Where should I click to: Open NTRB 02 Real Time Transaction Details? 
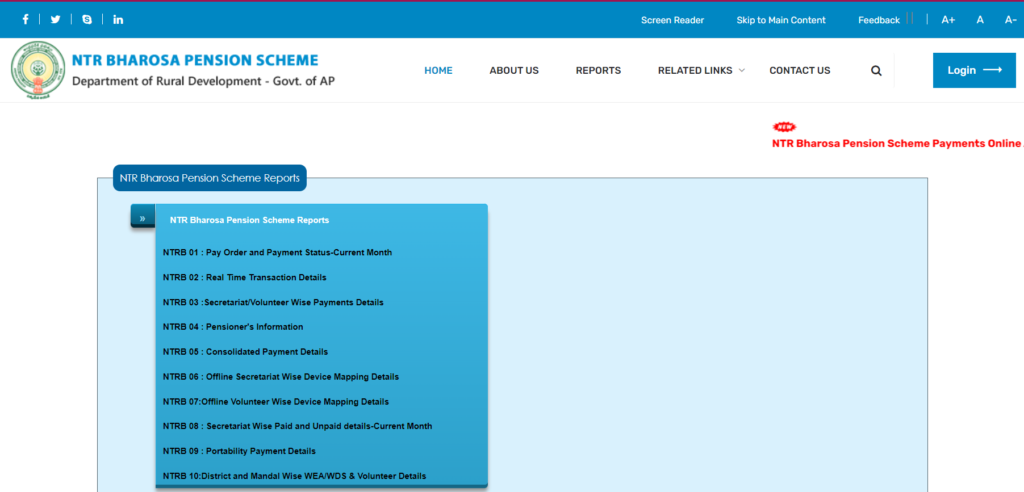tap(244, 277)
